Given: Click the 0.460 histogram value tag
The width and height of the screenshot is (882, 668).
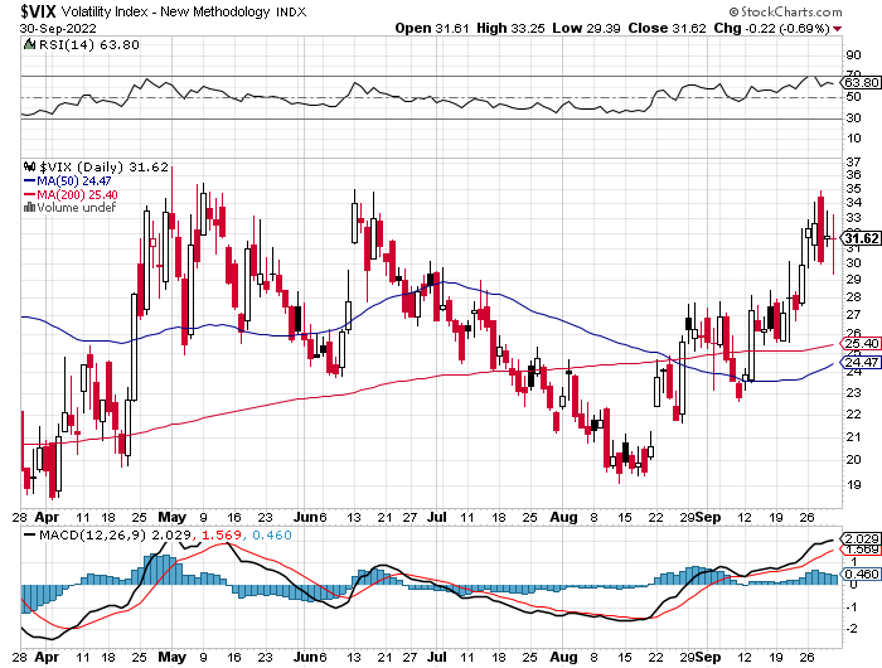Looking at the screenshot, I should 860,574.
